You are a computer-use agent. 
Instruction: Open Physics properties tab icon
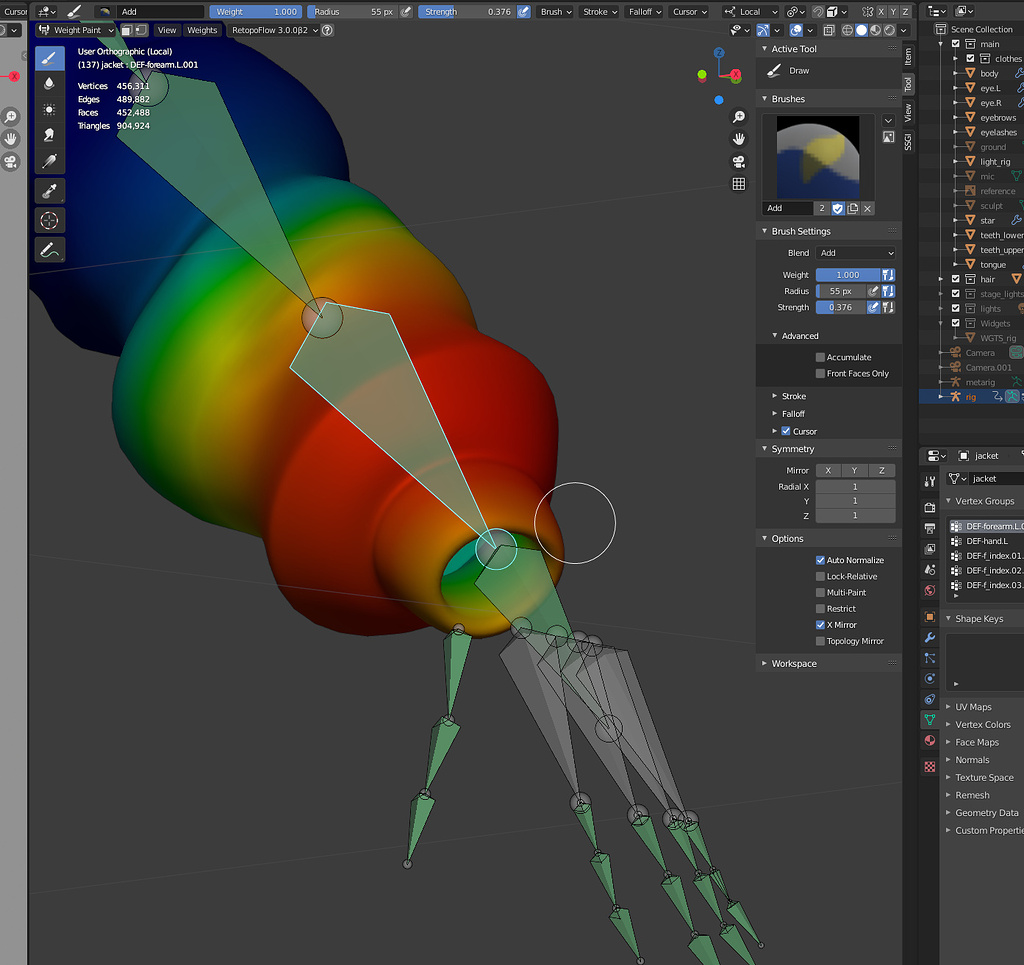(930, 678)
